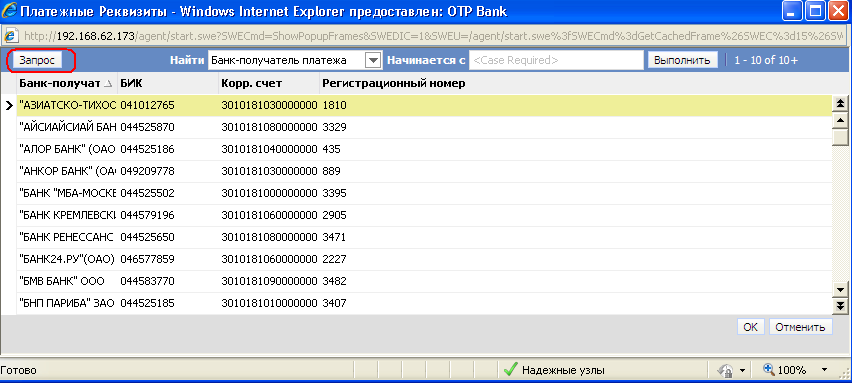Confirm selection with the OK button

point(750,327)
